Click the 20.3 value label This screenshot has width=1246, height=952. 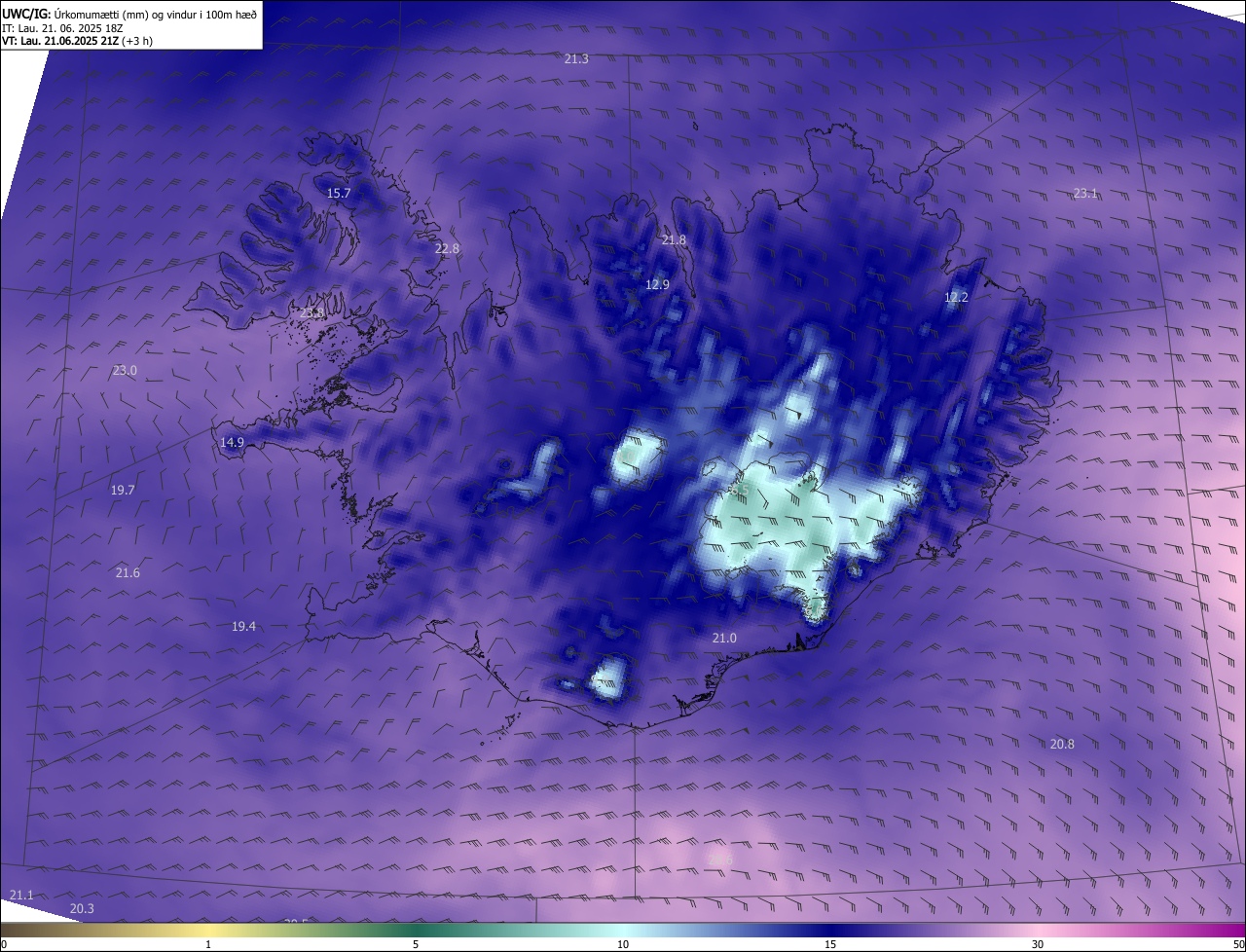(x=82, y=909)
